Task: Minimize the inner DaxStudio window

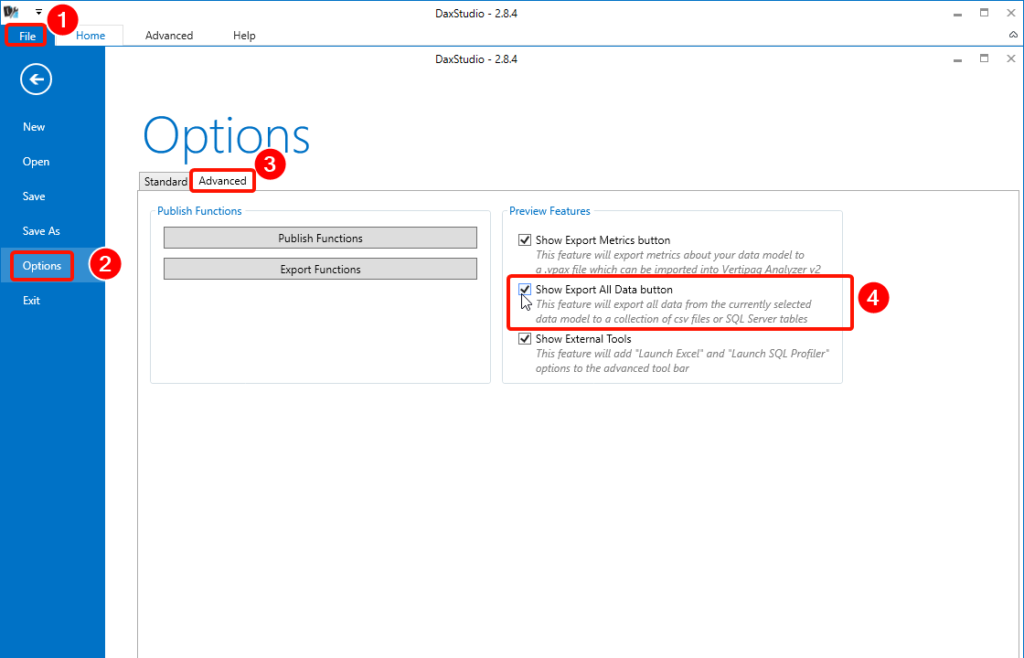Action: (957, 59)
